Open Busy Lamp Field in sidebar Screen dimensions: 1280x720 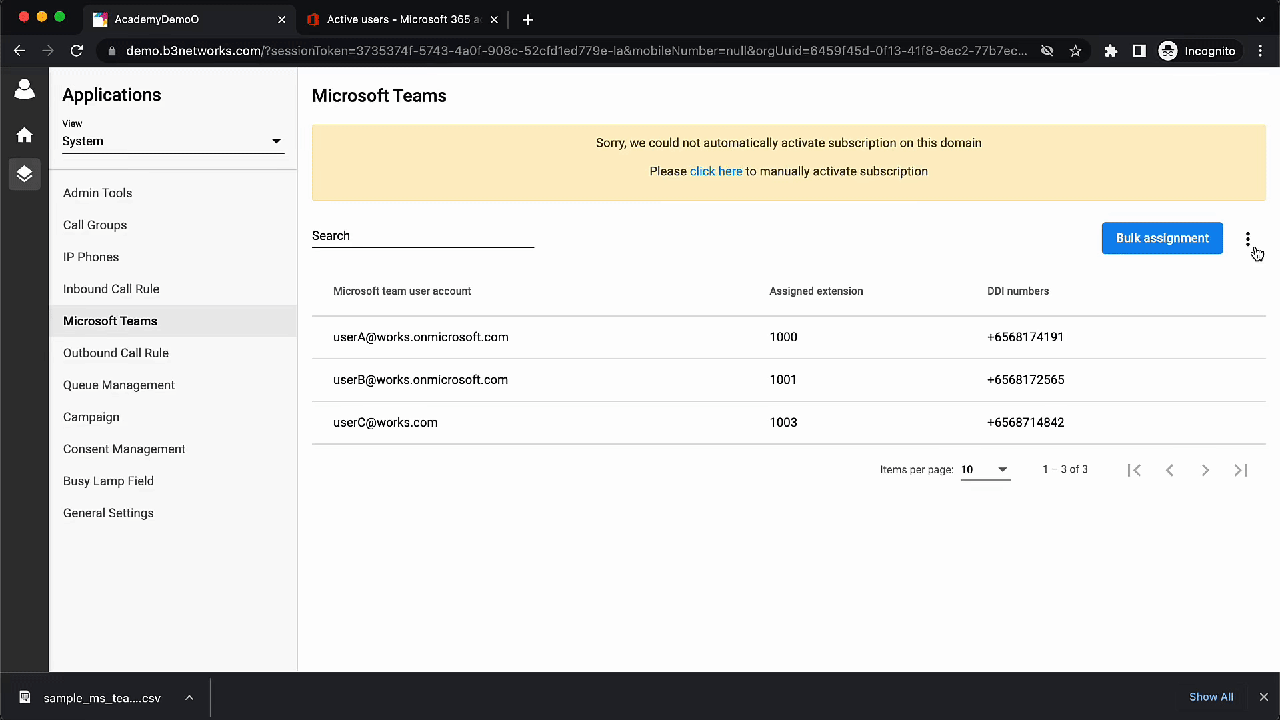tap(172, 481)
